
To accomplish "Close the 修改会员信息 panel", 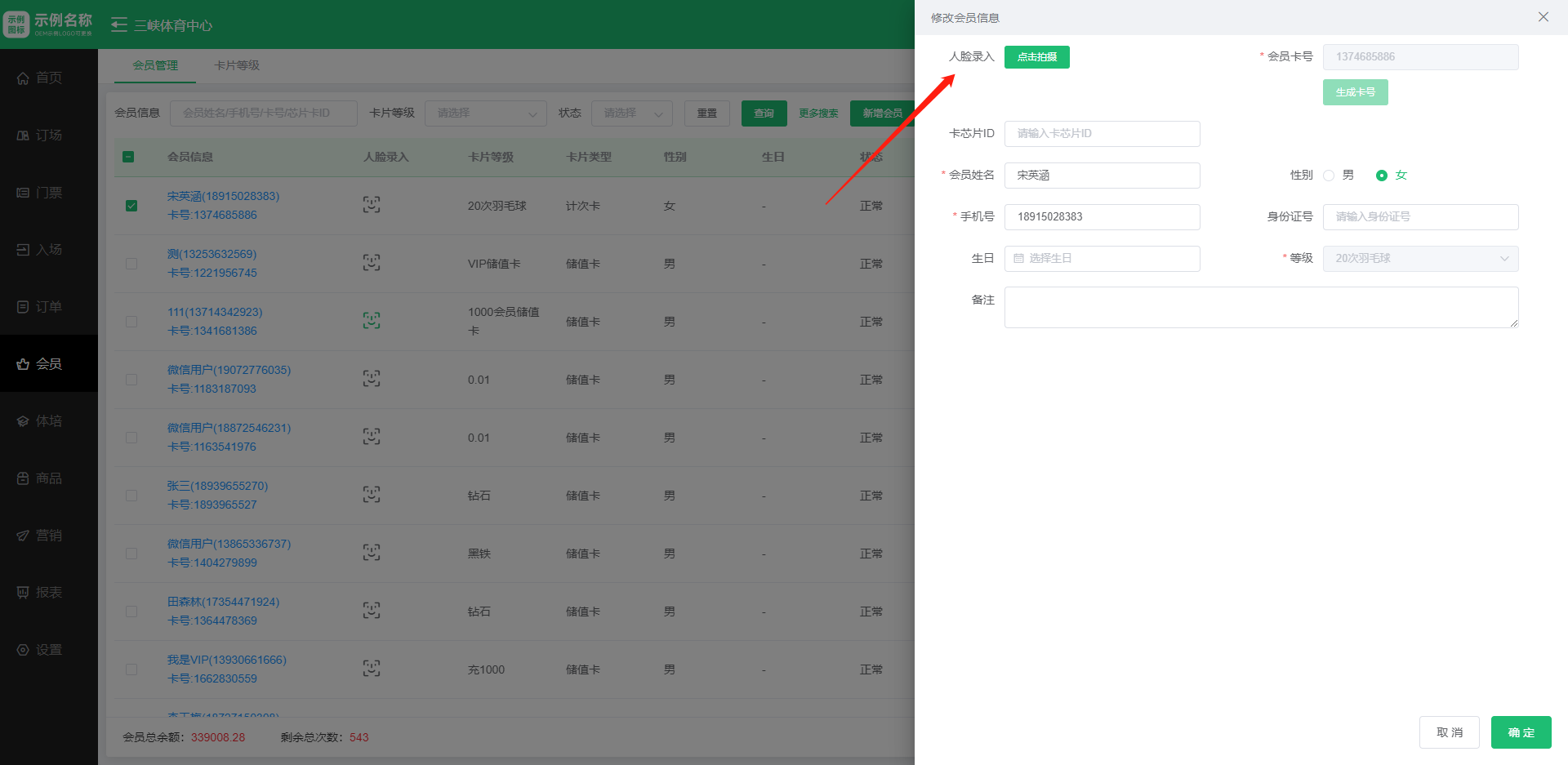I will click(1543, 17).
